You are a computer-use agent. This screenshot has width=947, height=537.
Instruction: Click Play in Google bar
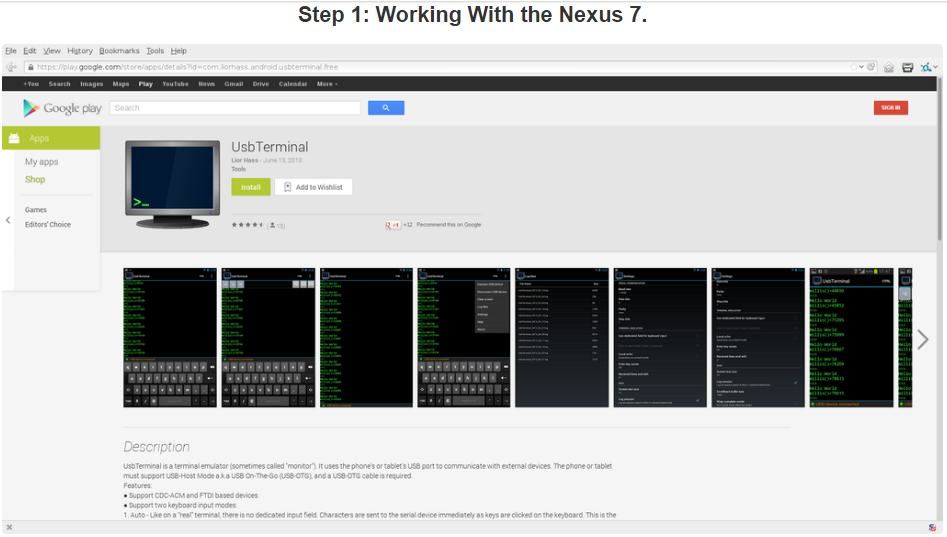pyautogui.click(x=146, y=84)
